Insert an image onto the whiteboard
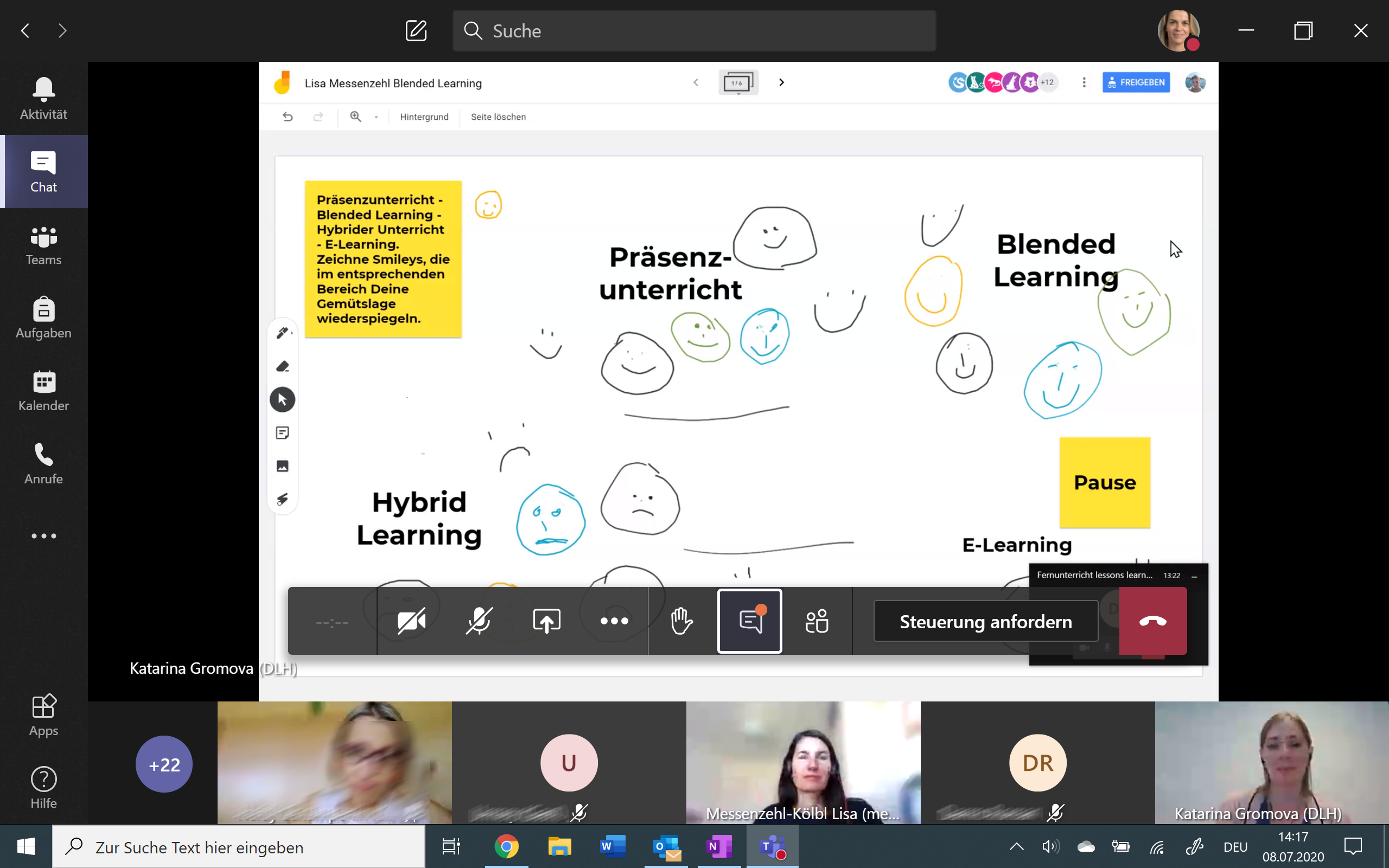Screen dimensions: 1389x868 tap(282, 465)
